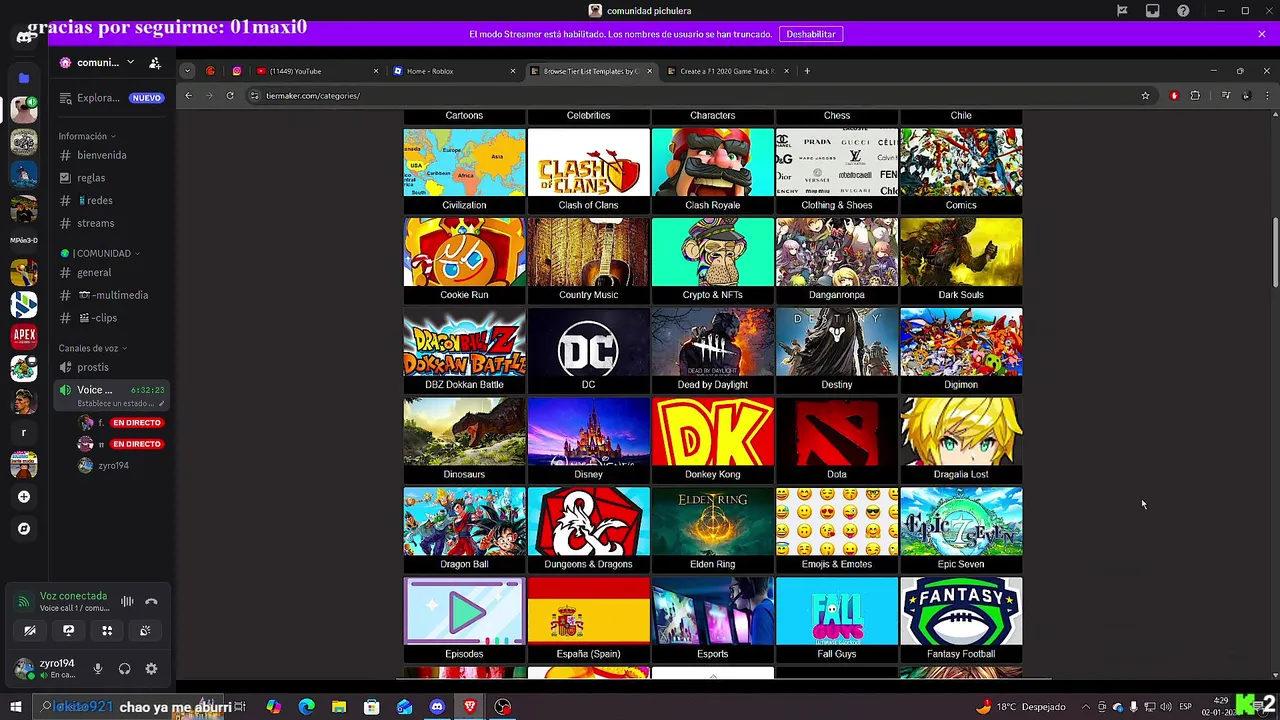Deafen audio with headphones icon

(x=125, y=669)
